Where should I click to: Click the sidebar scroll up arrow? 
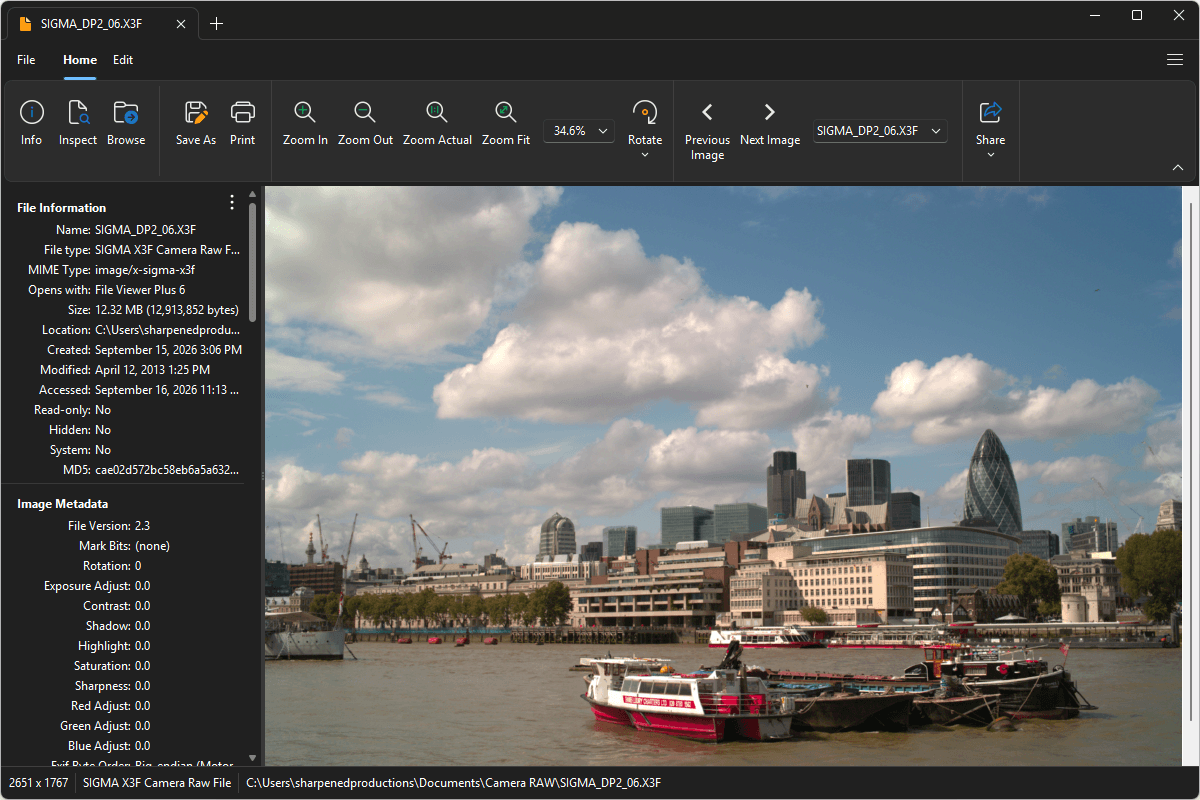[x=253, y=194]
